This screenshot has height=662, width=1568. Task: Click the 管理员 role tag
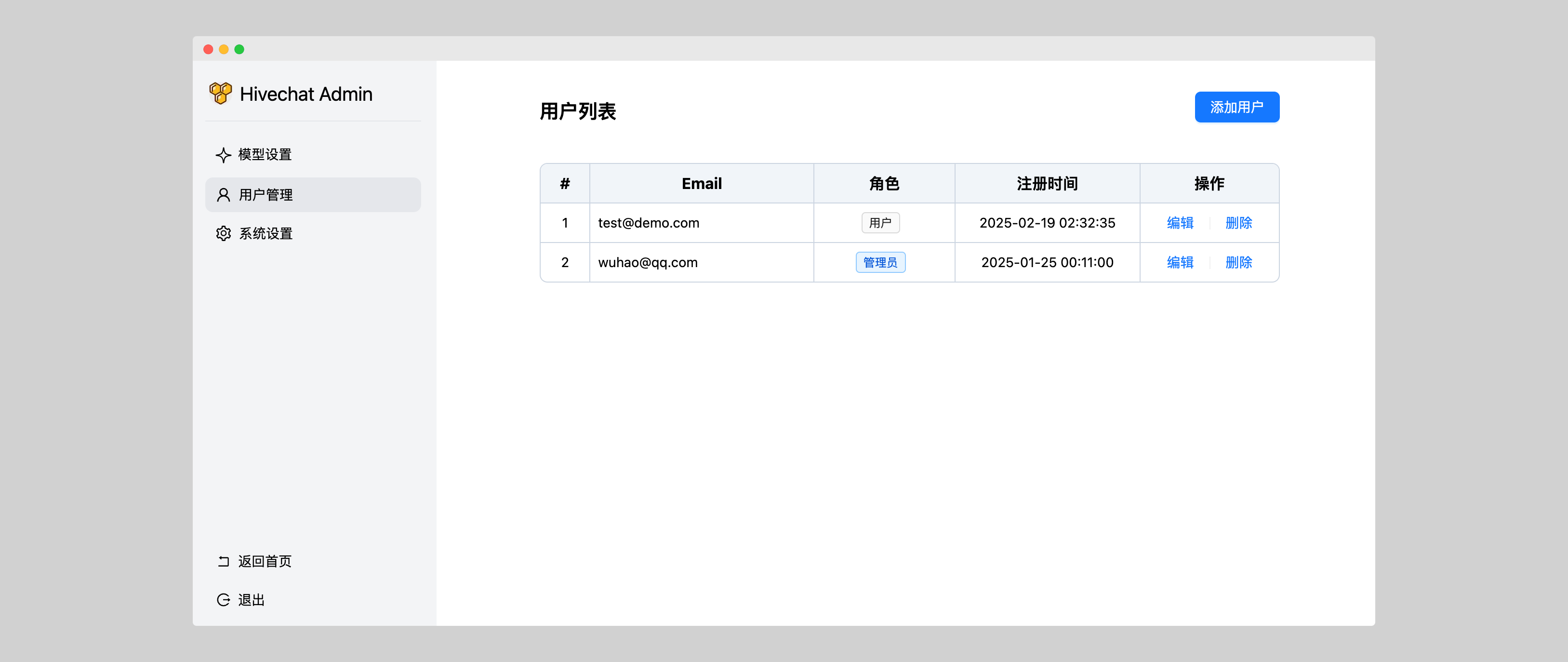pos(880,262)
